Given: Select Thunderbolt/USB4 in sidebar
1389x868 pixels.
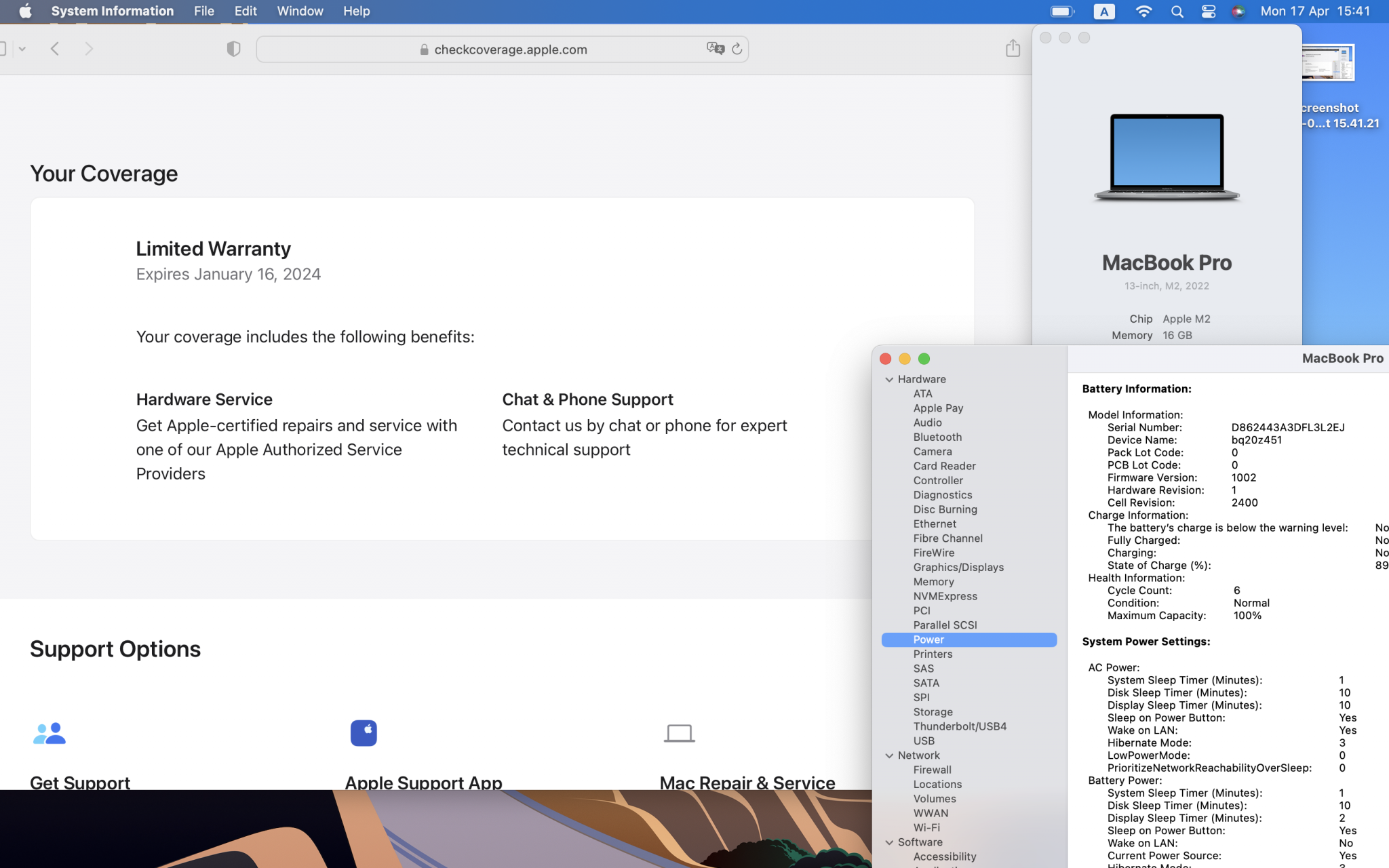Looking at the screenshot, I should [960, 726].
